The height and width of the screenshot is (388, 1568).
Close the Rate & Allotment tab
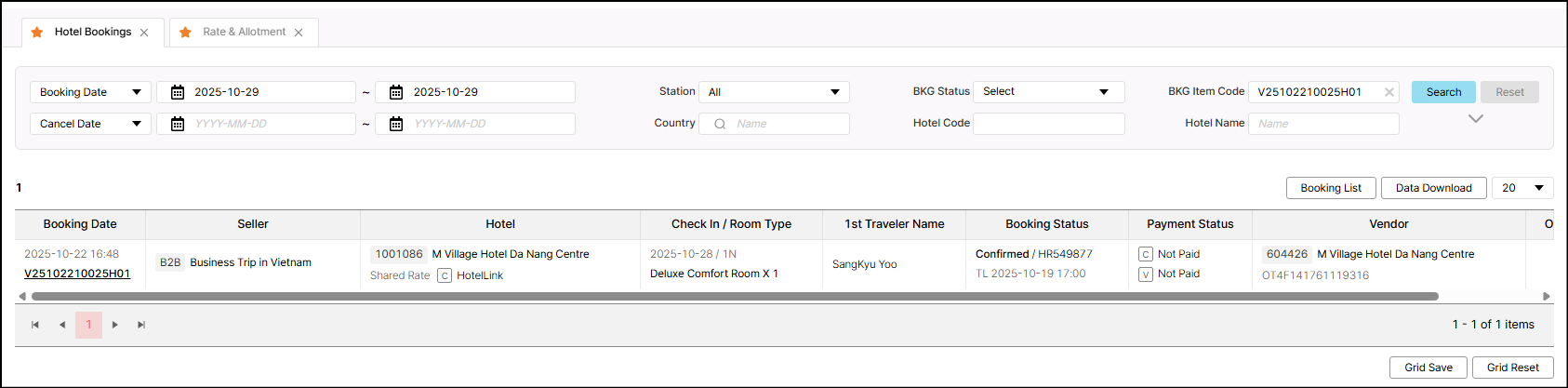click(x=299, y=33)
